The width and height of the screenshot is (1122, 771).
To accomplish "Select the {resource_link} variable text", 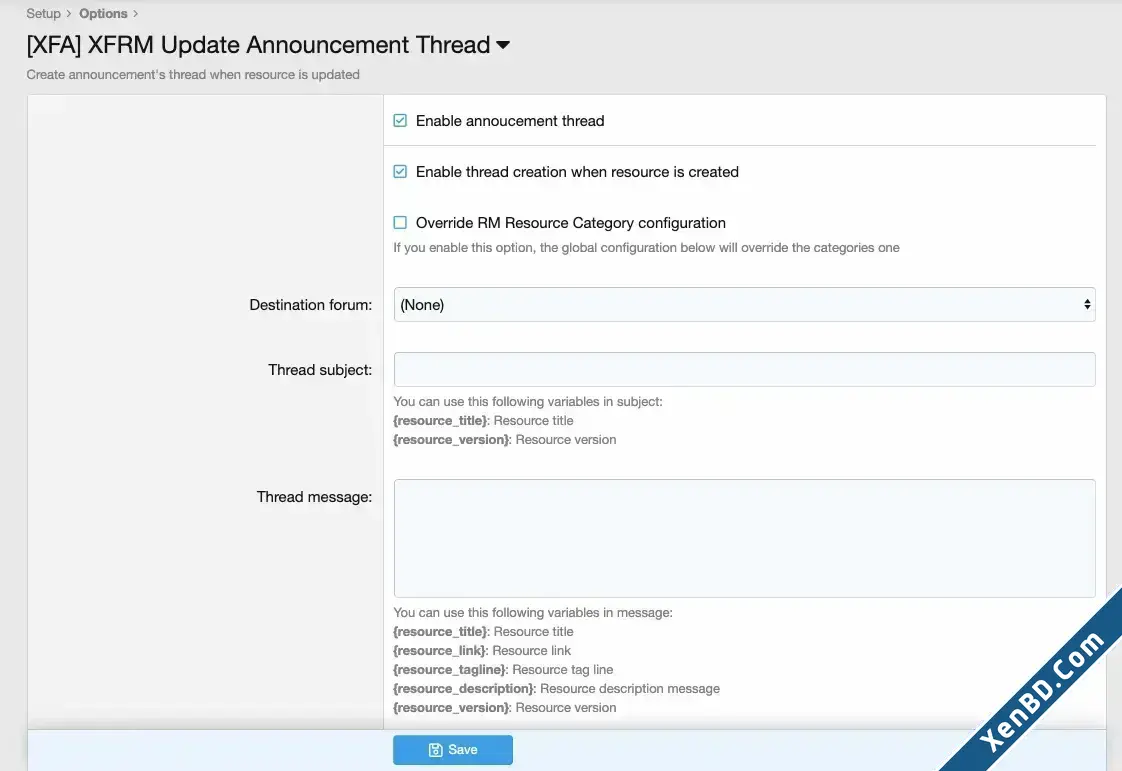I will pos(440,651).
